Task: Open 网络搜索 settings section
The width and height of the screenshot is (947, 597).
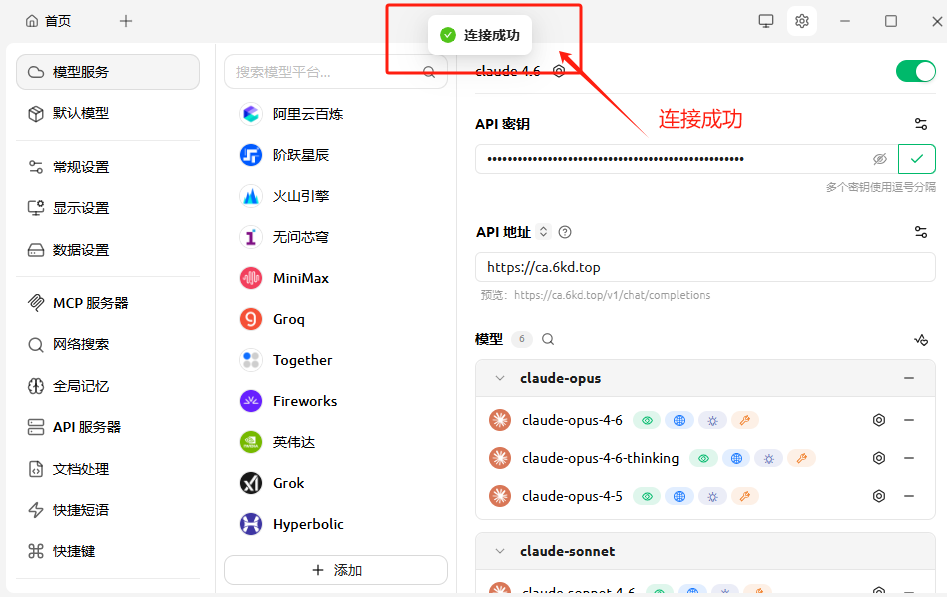Action: 108,344
